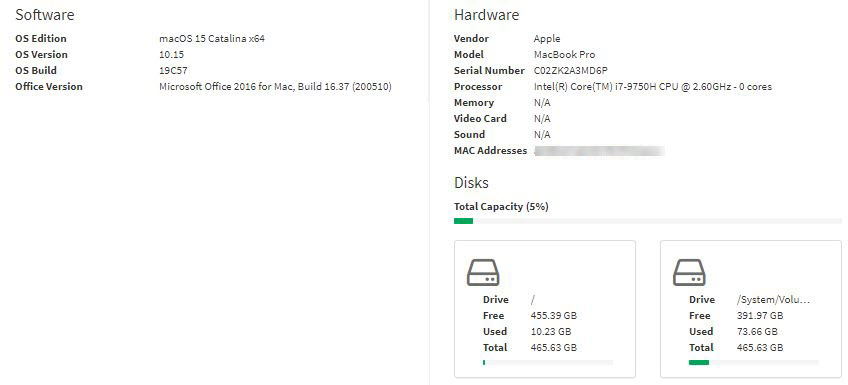Click the Apple vendor value
The height and width of the screenshot is (385, 848).
tap(547, 39)
